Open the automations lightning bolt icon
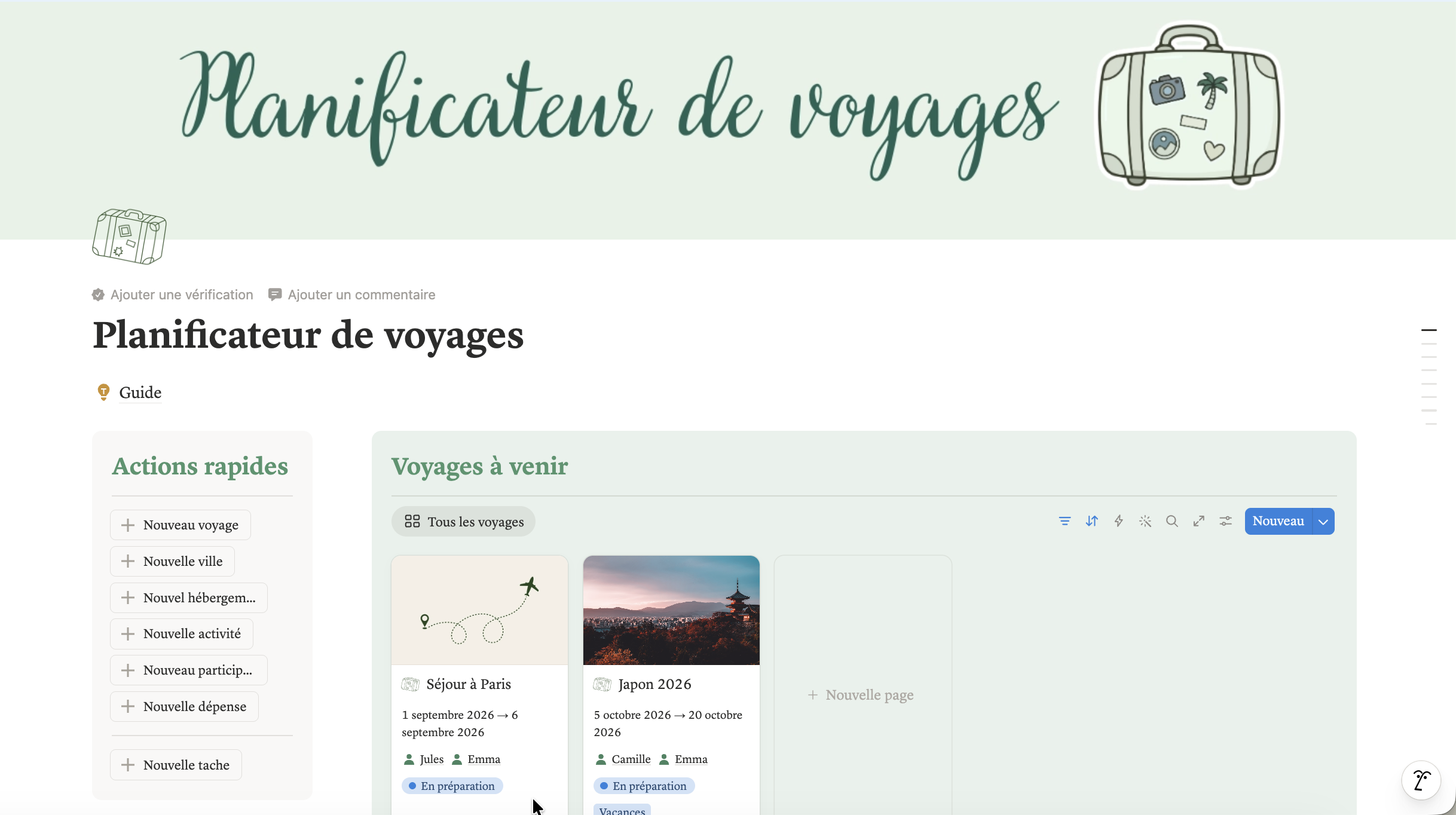 point(1118,521)
